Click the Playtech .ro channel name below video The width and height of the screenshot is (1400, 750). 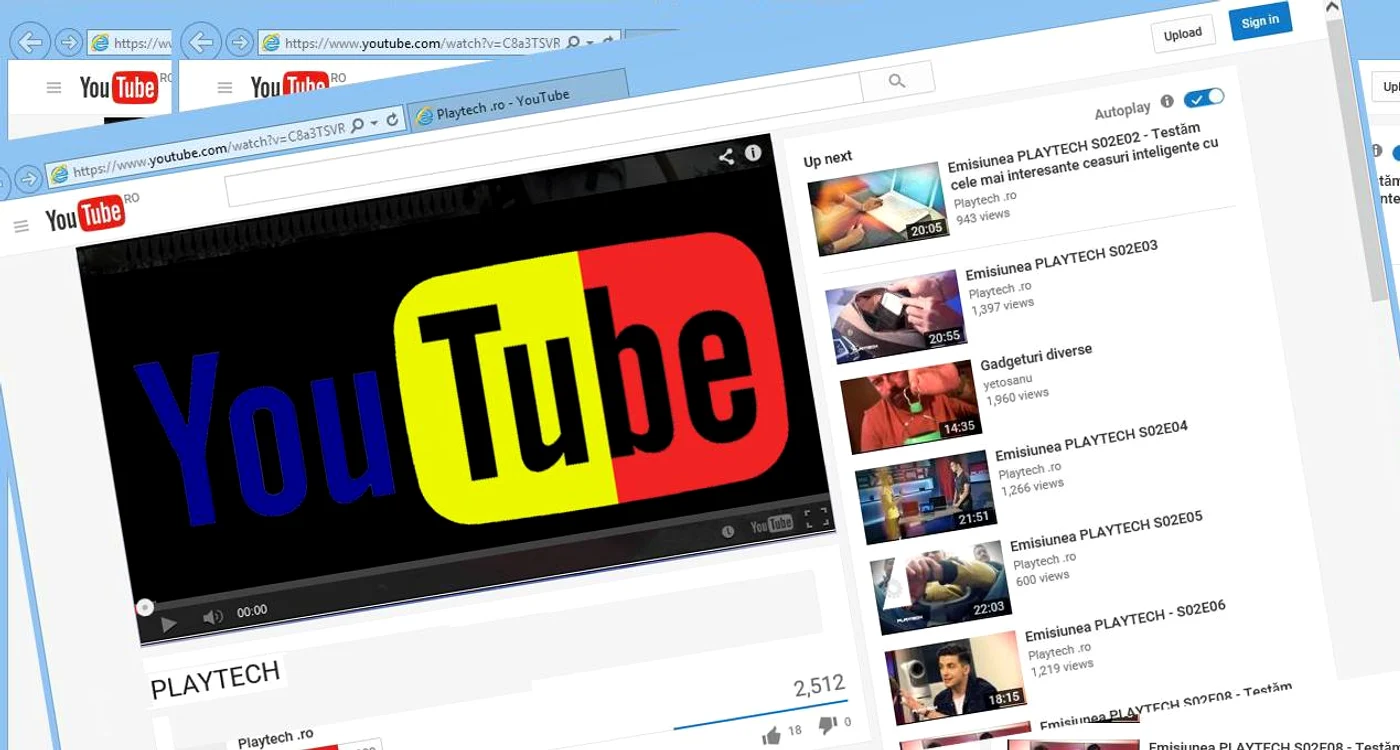tap(276, 738)
